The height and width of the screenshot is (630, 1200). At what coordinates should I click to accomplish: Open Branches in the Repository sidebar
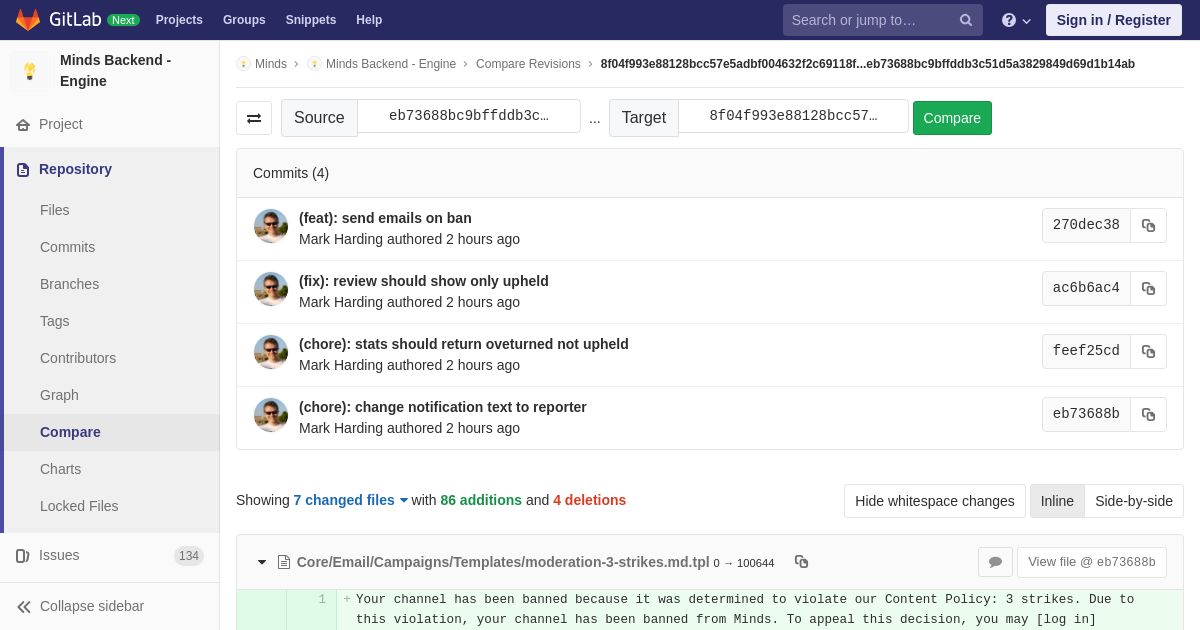tap(69, 284)
